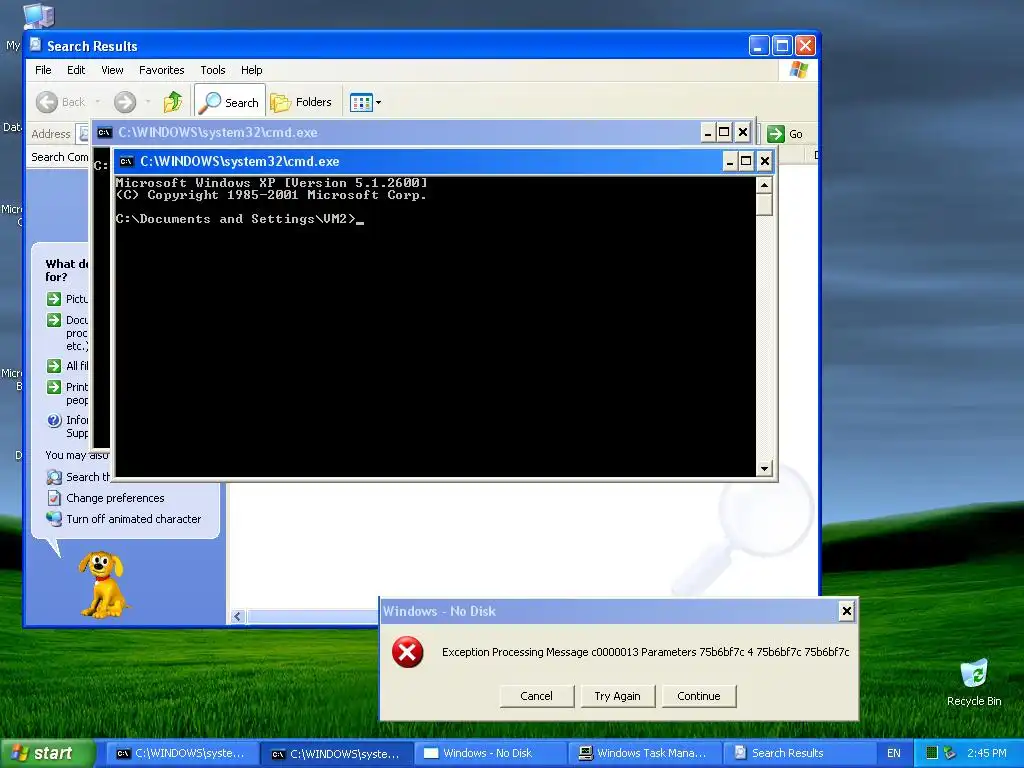Click green arrow icon next to All files option
The image size is (1024, 768).
(x=54, y=366)
